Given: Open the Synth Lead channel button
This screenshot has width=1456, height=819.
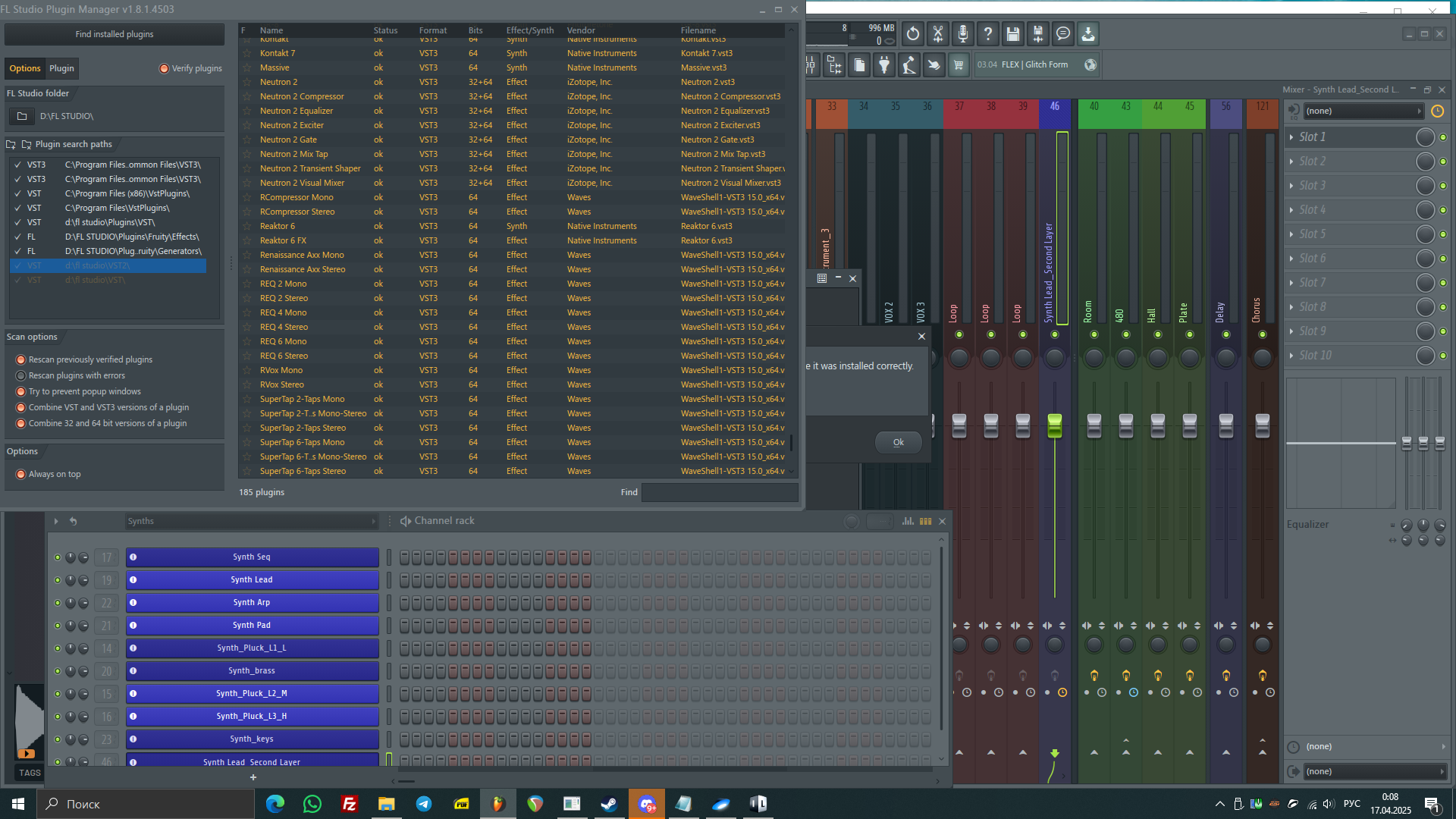Looking at the screenshot, I should coord(252,580).
